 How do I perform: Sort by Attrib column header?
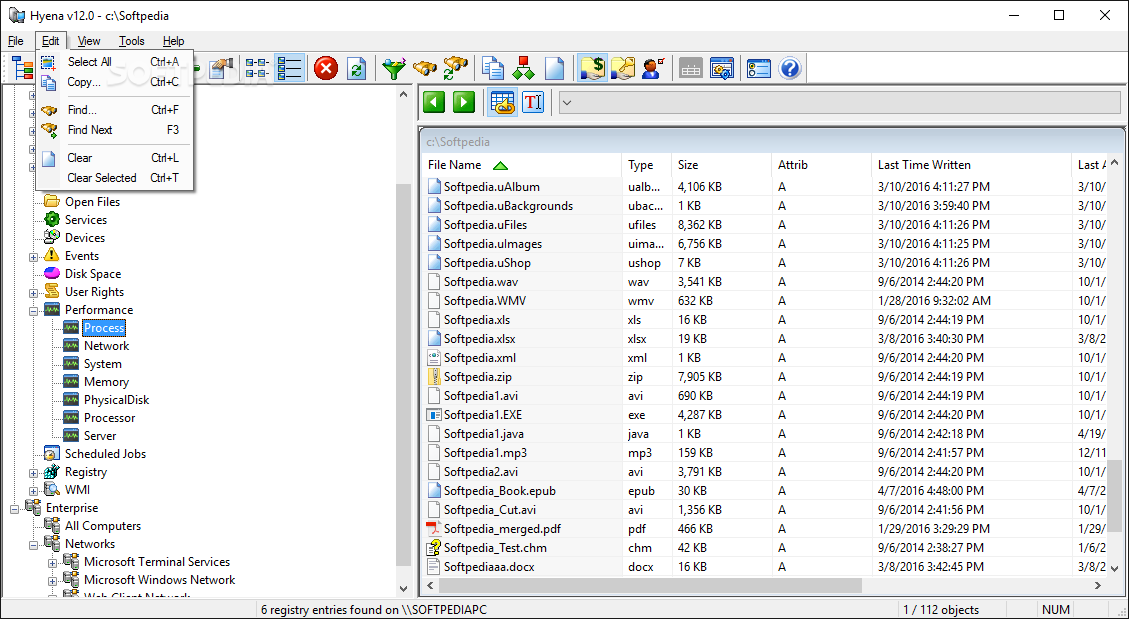(822, 165)
